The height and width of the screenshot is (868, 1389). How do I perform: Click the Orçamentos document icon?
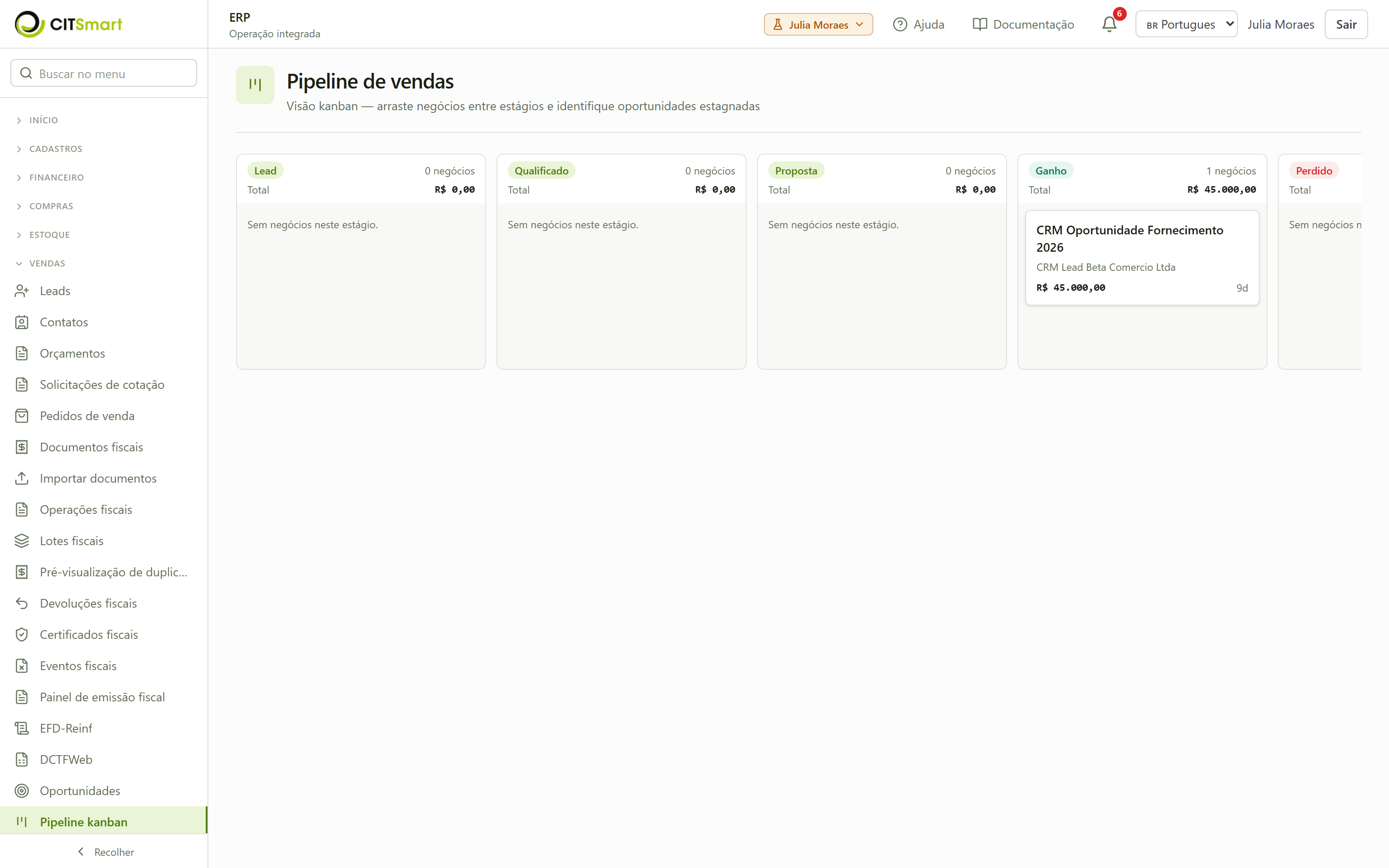(x=22, y=354)
